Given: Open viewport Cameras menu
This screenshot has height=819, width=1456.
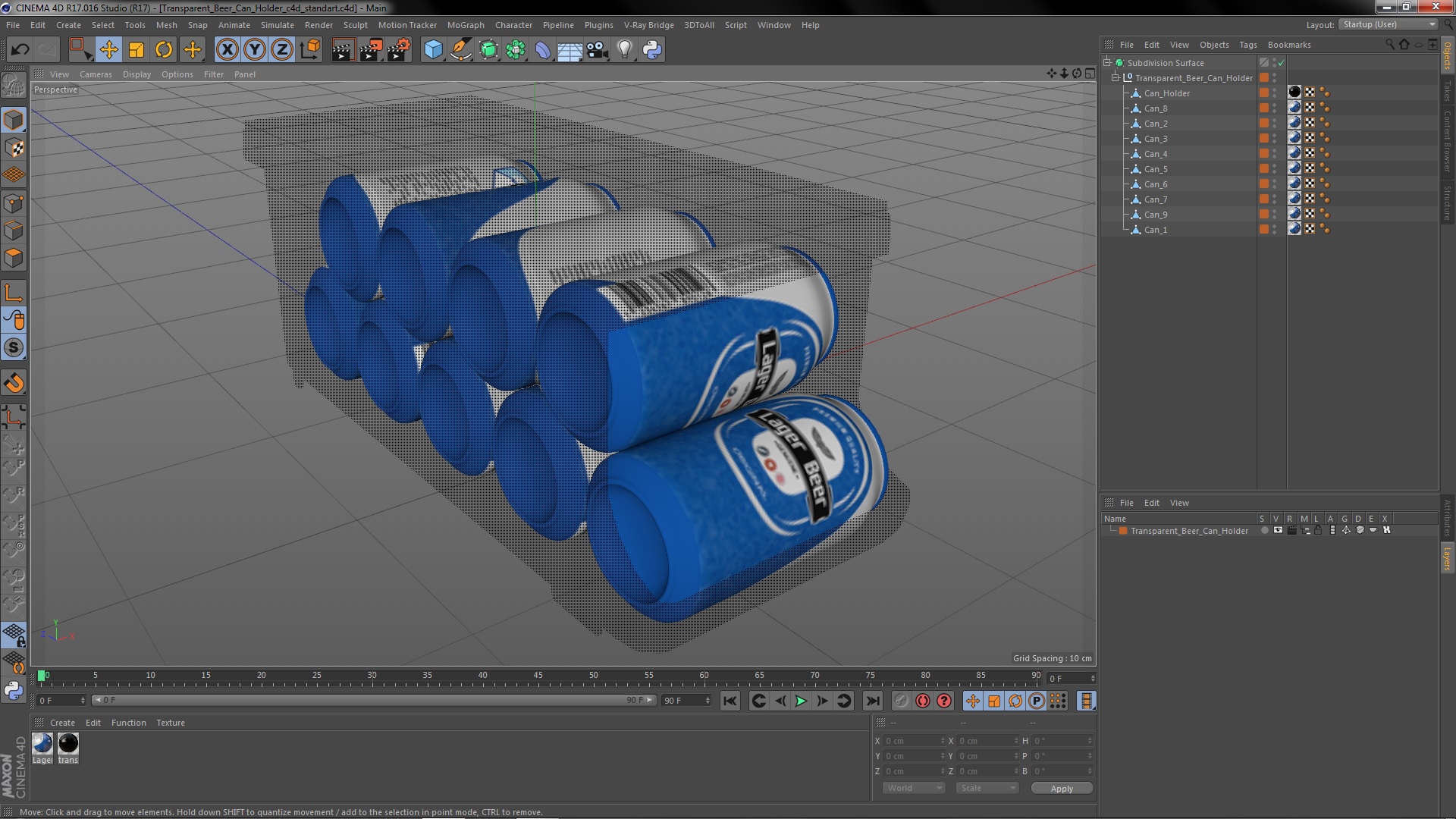Looking at the screenshot, I should 96,74.
